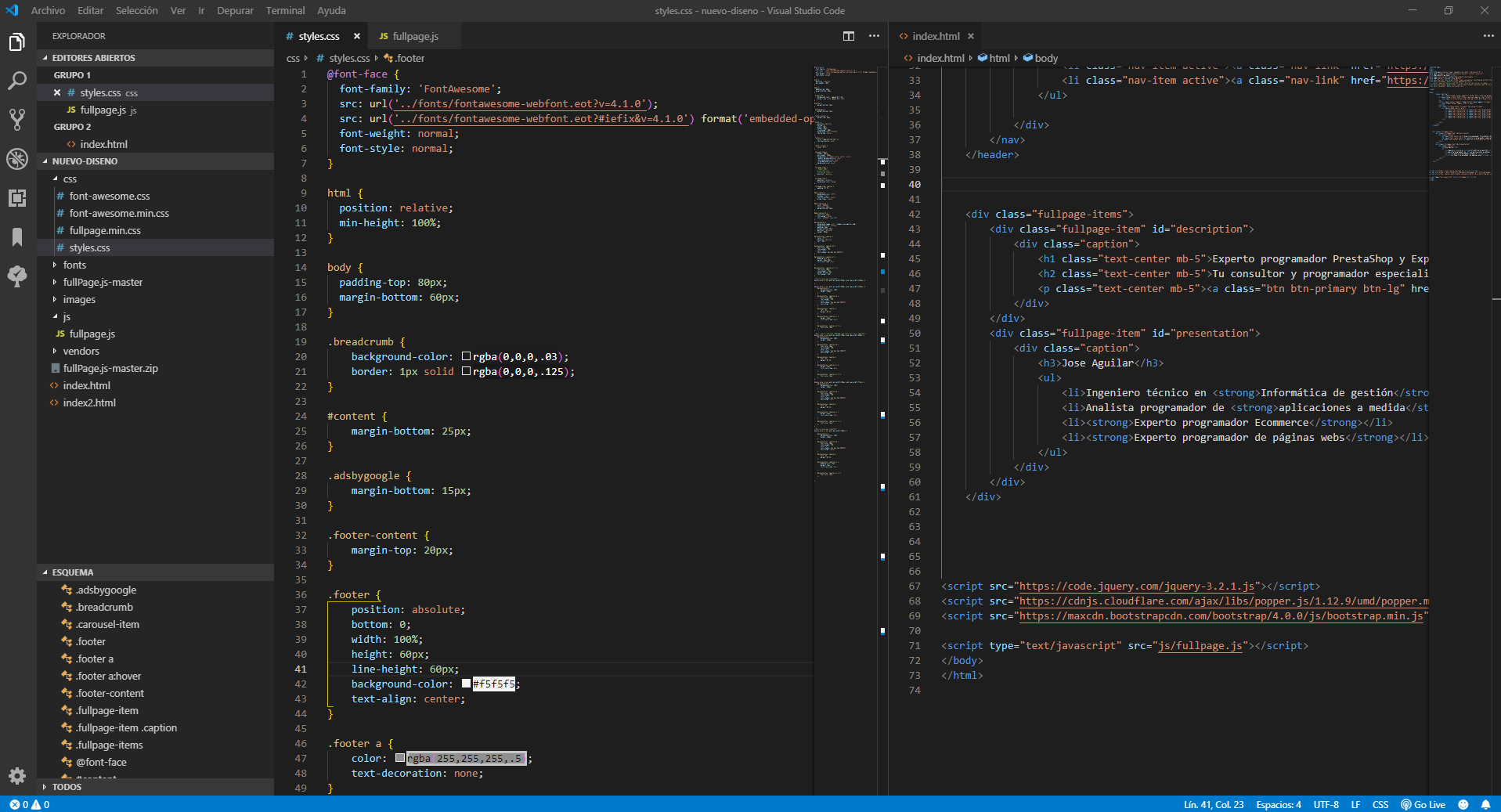Change the LF end of line setting
The width and height of the screenshot is (1501, 812).
(1355, 804)
